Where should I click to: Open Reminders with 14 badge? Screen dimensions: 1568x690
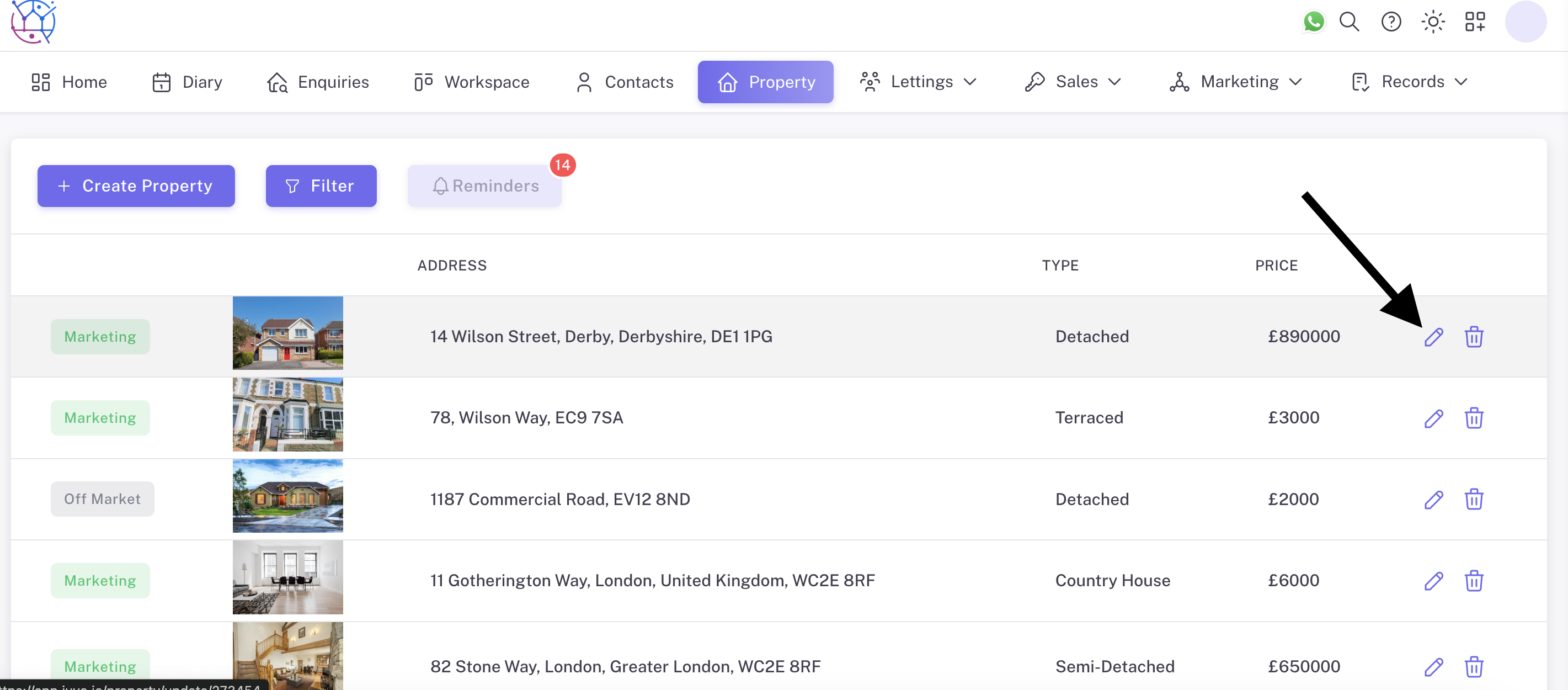484,185
